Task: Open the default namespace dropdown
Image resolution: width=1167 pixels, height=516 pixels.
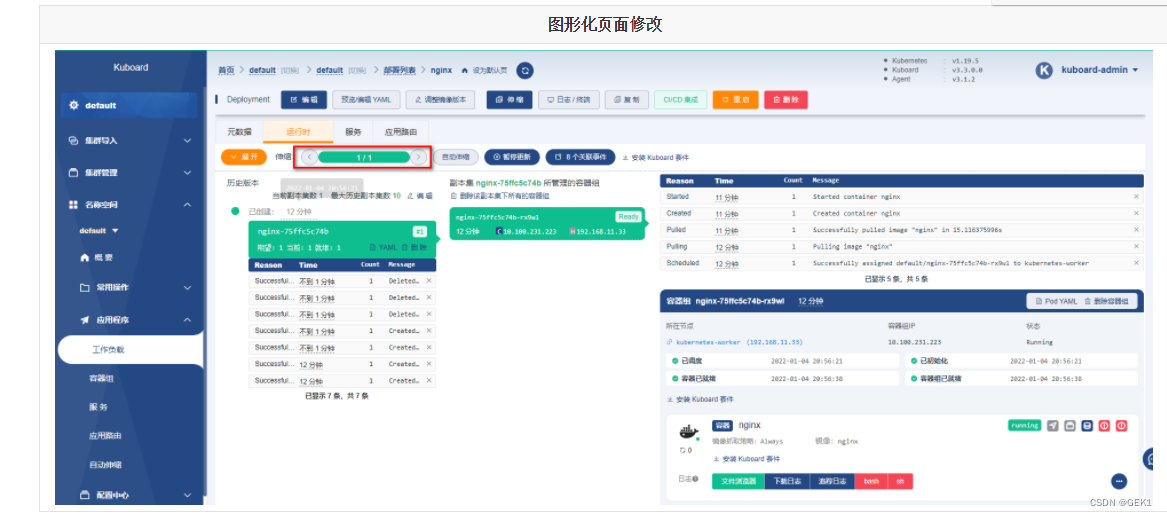Action: coord(100,231)
